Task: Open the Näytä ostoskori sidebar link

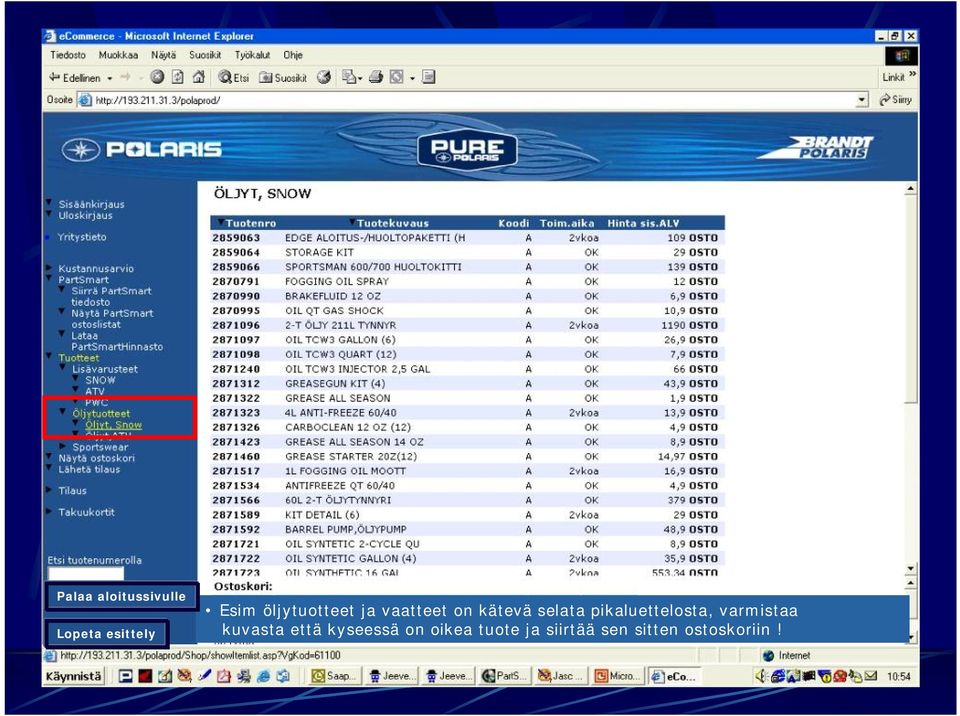Action: pos(96,458)
